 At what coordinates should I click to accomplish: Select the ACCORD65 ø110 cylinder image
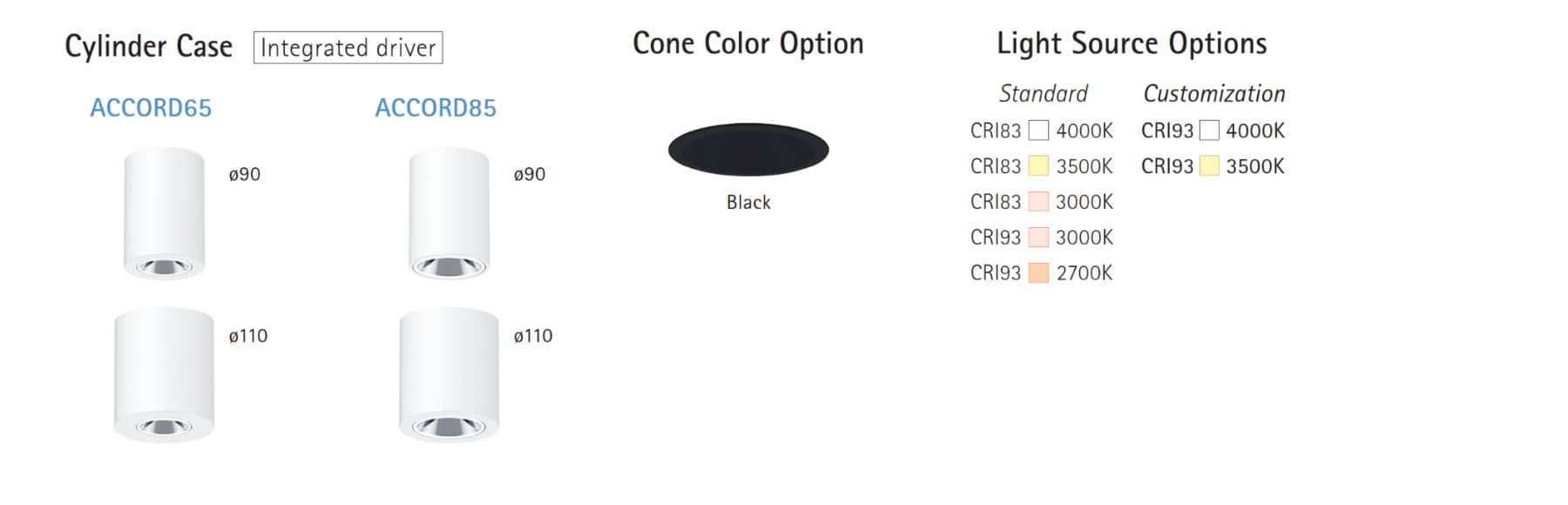pos(164,374)
